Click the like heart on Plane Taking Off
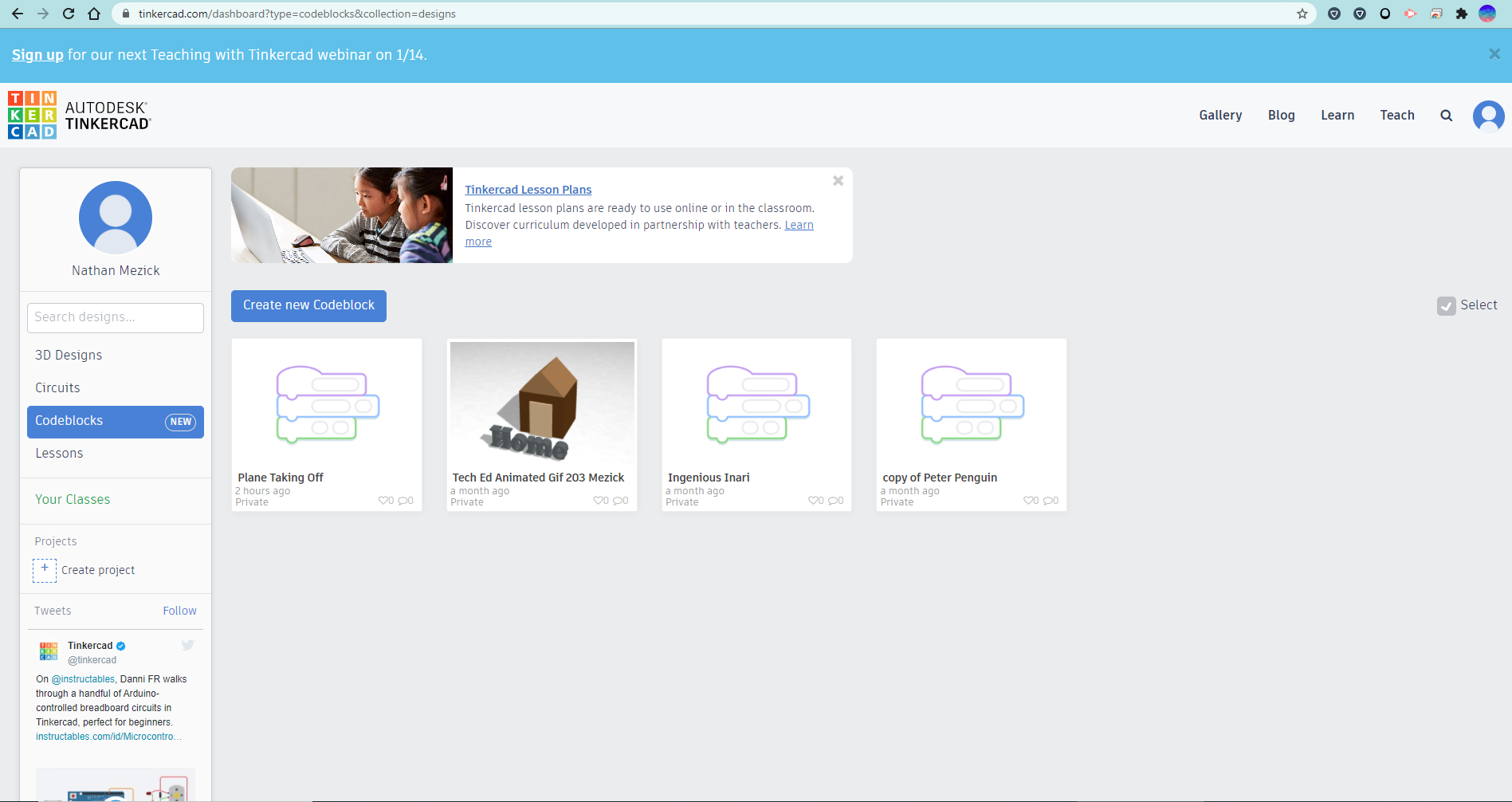Viewport: 1512px width, 802px height. tap(383, 501)
